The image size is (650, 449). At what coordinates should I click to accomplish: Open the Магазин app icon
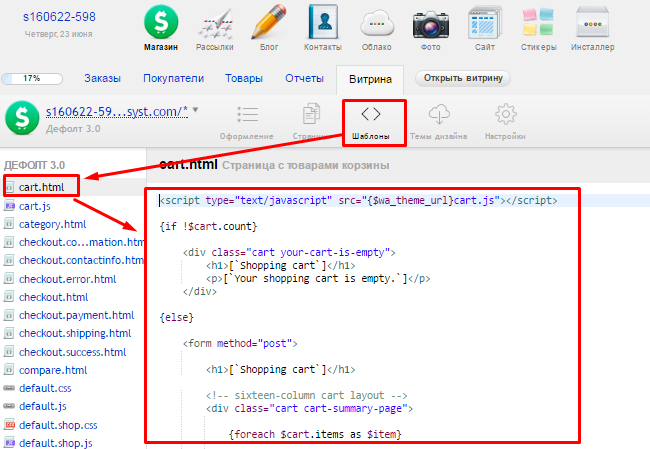pos(161,22)
